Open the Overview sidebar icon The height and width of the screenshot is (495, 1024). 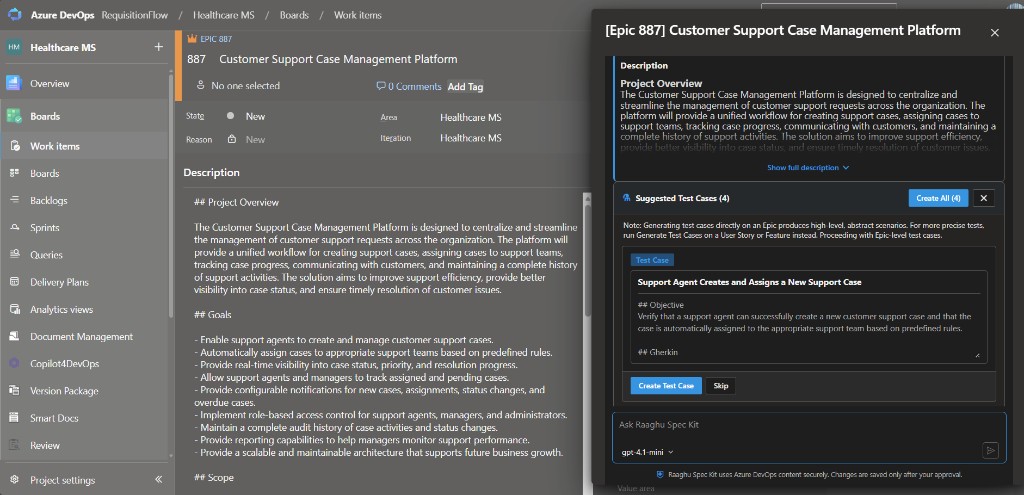[14, 84]
